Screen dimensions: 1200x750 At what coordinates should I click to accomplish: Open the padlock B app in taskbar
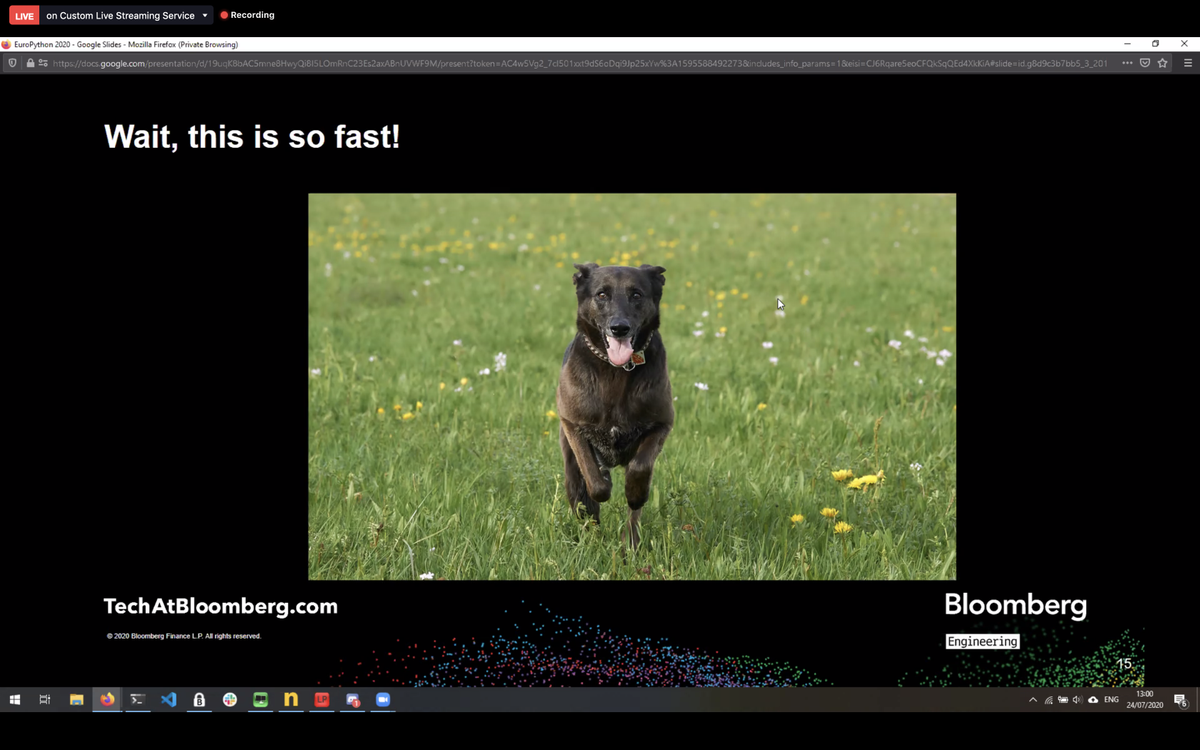tap(199, 700)
